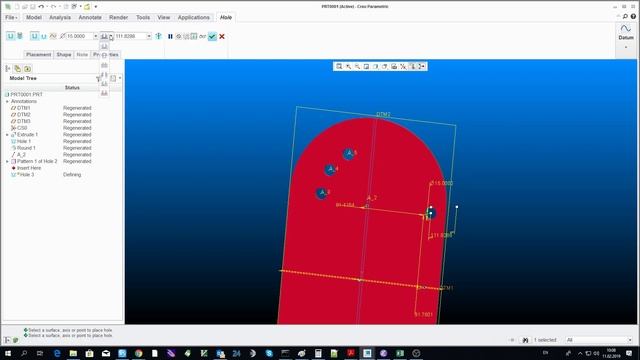This screenshot has height=360, width=640.
Task: Choose the predefined rectangle hole profile
Action: pyautogui.click(x=34, y=36)
